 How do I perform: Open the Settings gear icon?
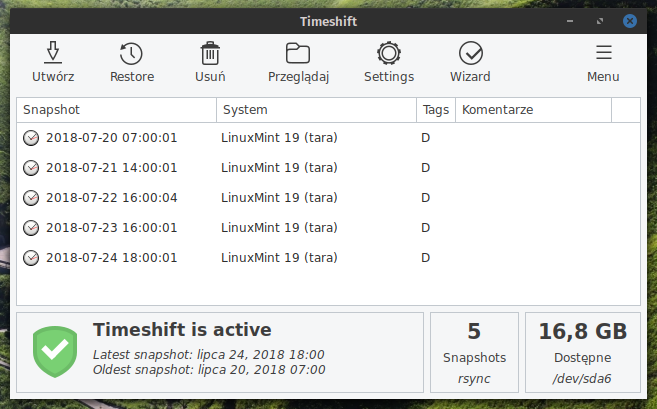[389, 53]
